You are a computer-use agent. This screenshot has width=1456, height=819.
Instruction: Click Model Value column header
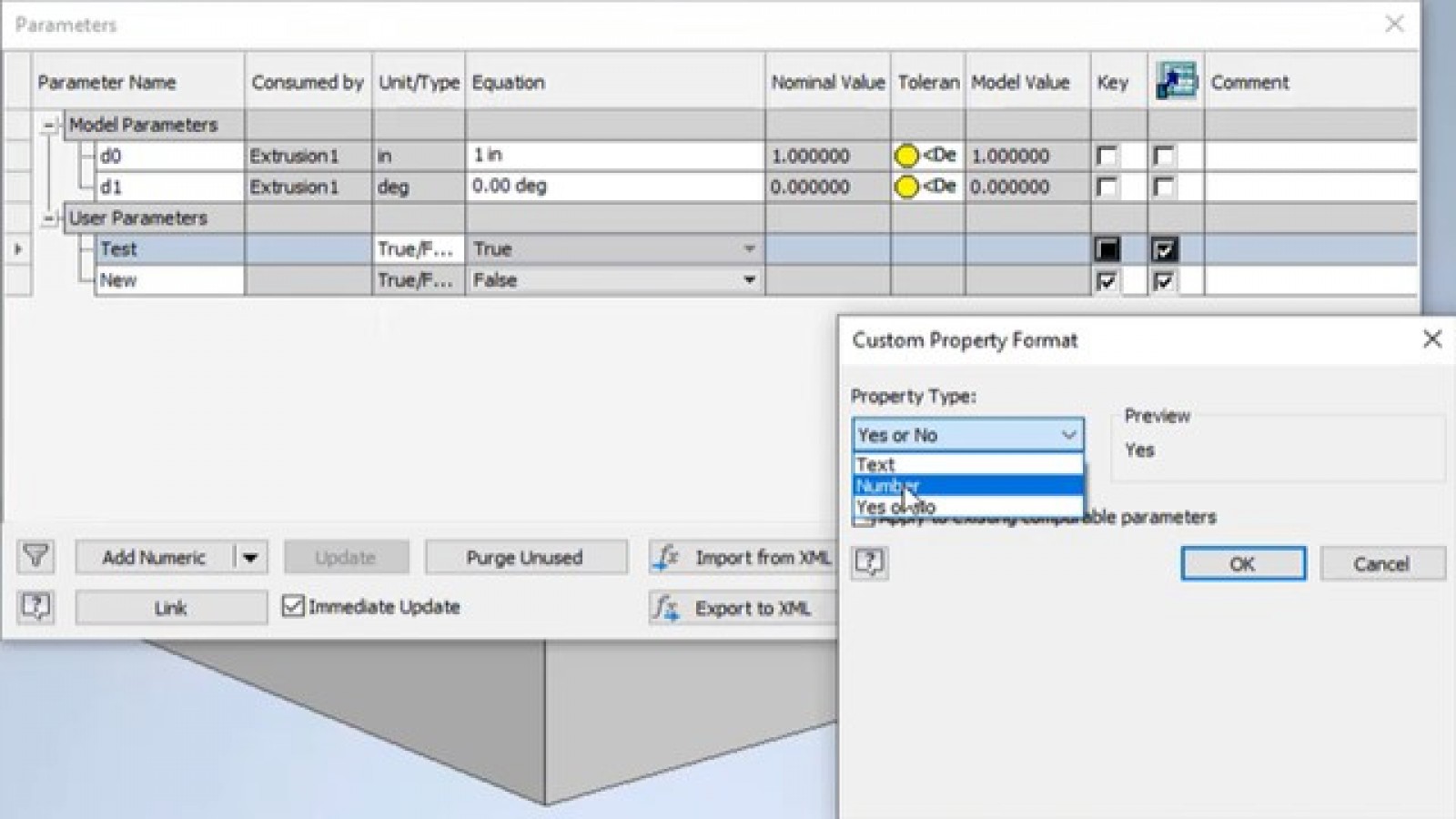tap(1027, 82)
